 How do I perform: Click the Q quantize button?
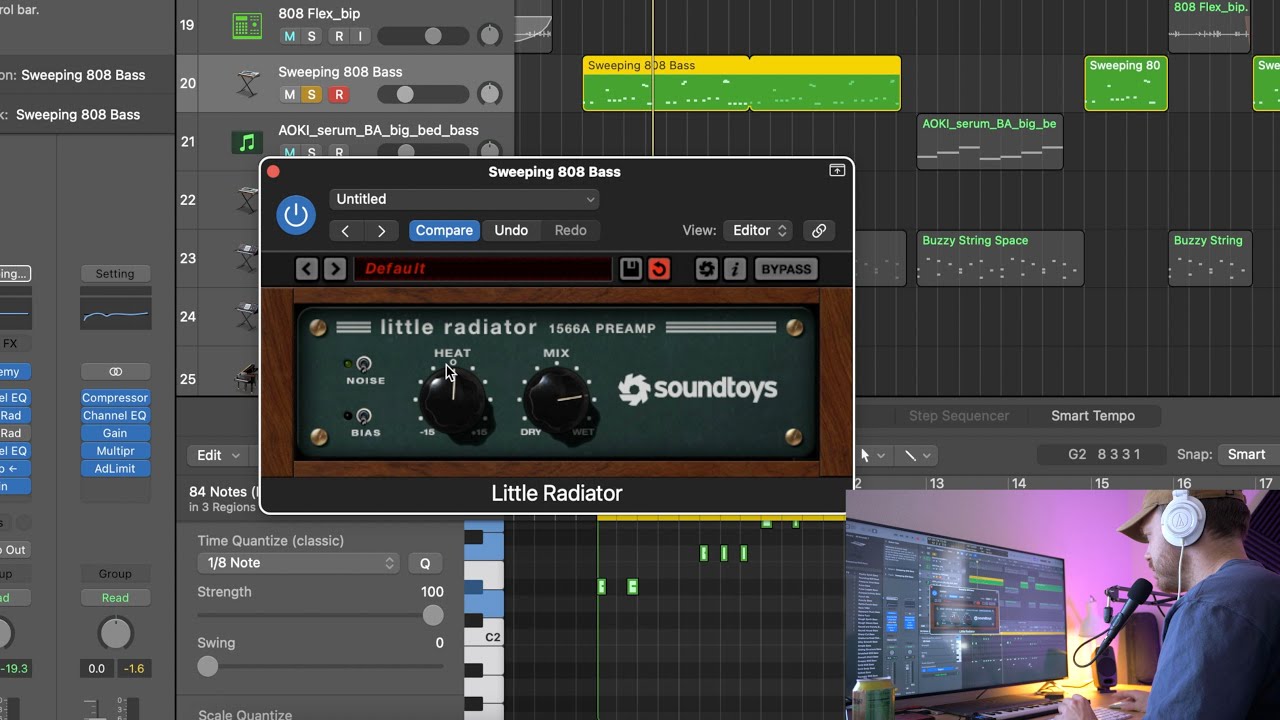(x=425, y=563)
